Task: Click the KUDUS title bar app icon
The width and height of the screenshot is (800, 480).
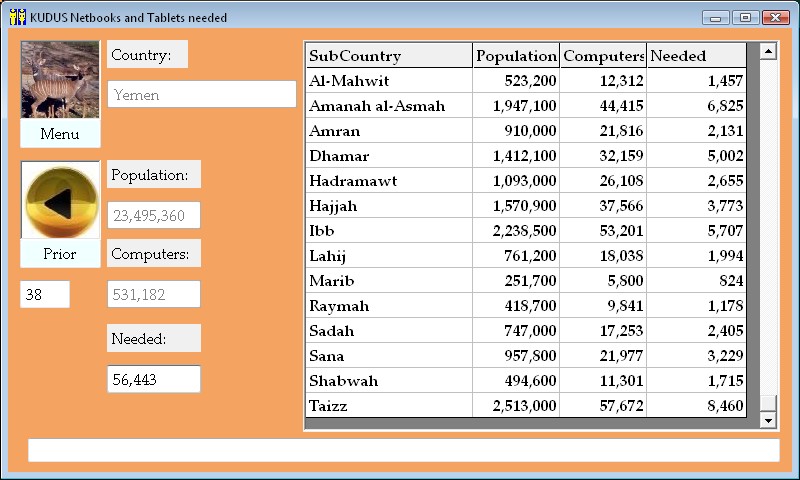Action: (17, 17)
